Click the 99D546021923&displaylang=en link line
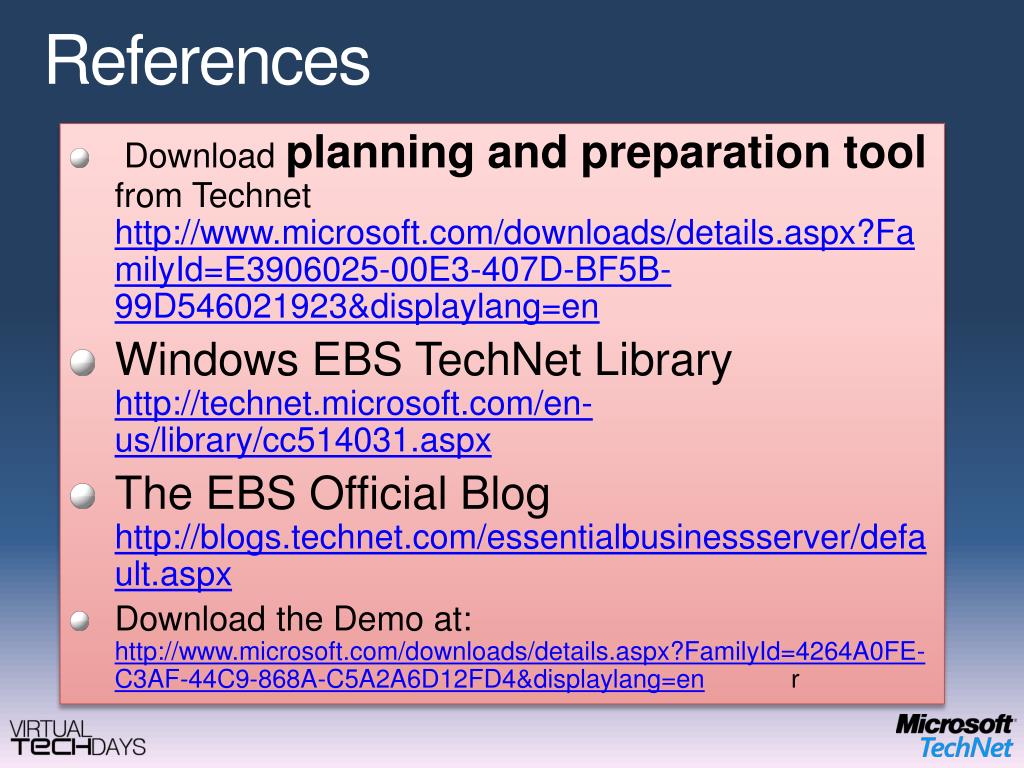The height and width of the screenshot is (768, 1024). coord(357,306)
